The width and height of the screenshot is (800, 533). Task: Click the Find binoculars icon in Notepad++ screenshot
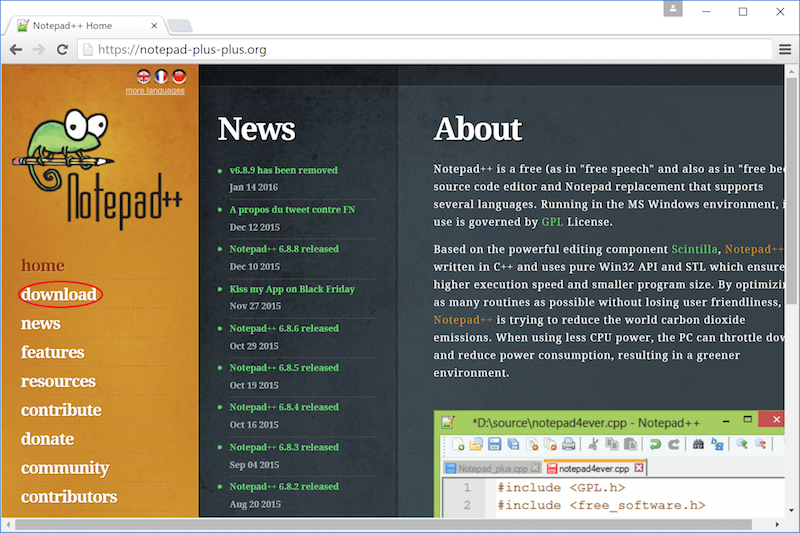[x=698, y=444]
